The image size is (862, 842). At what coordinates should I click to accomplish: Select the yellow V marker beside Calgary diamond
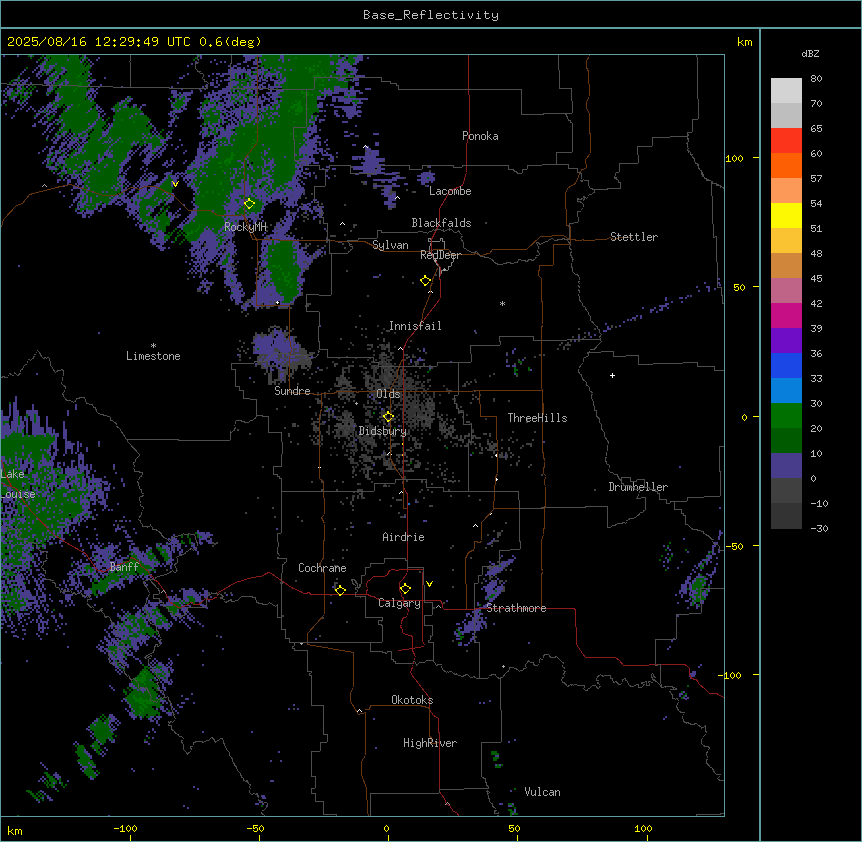pos(429,584)
